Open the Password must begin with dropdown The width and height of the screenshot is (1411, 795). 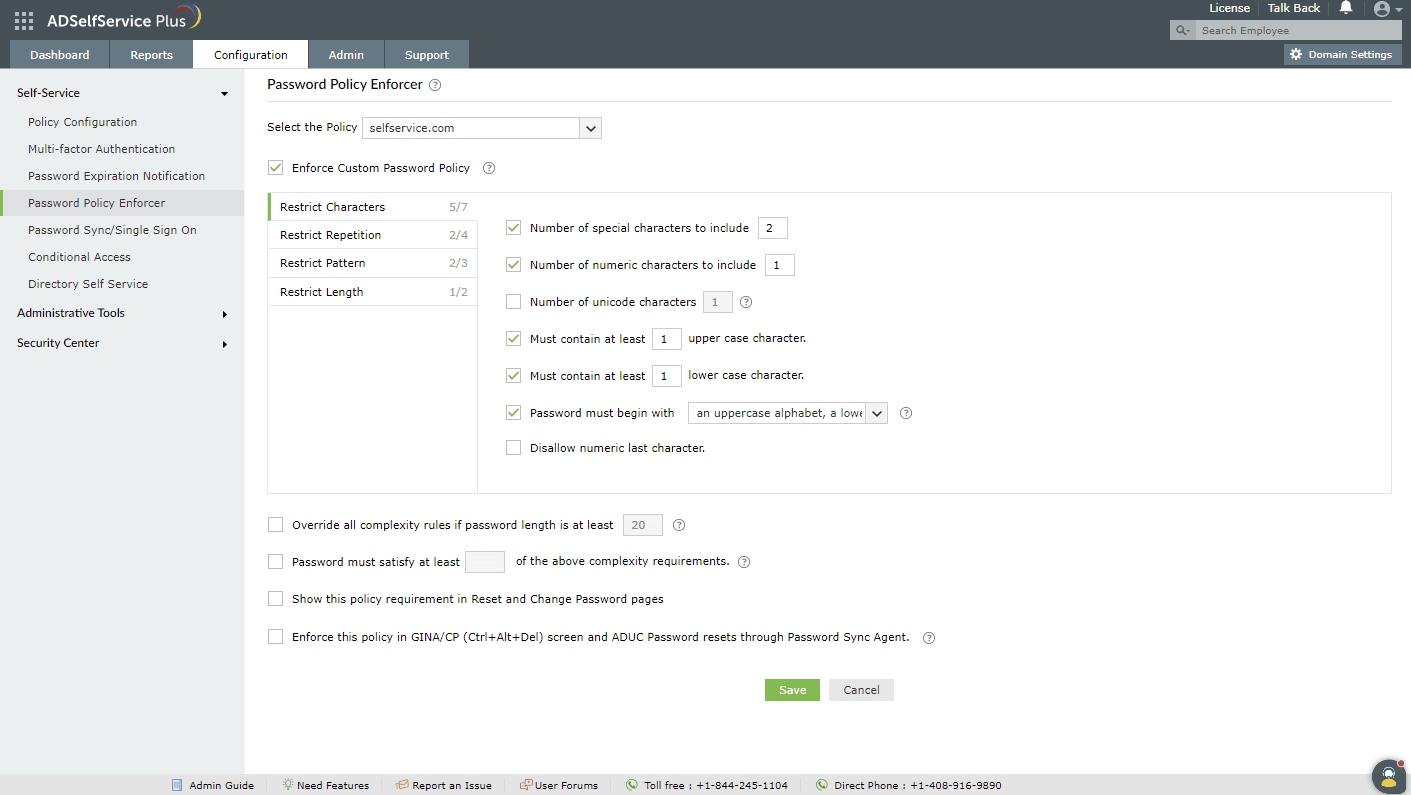[876, 412]
